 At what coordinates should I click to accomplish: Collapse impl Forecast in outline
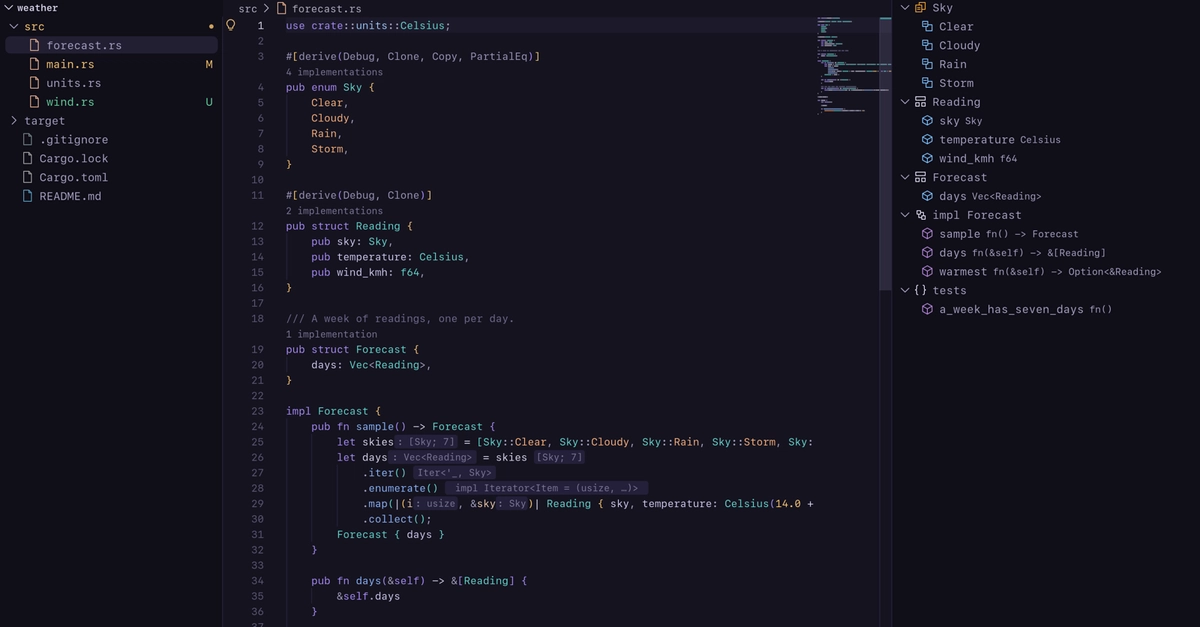click(x=905, y=215)
